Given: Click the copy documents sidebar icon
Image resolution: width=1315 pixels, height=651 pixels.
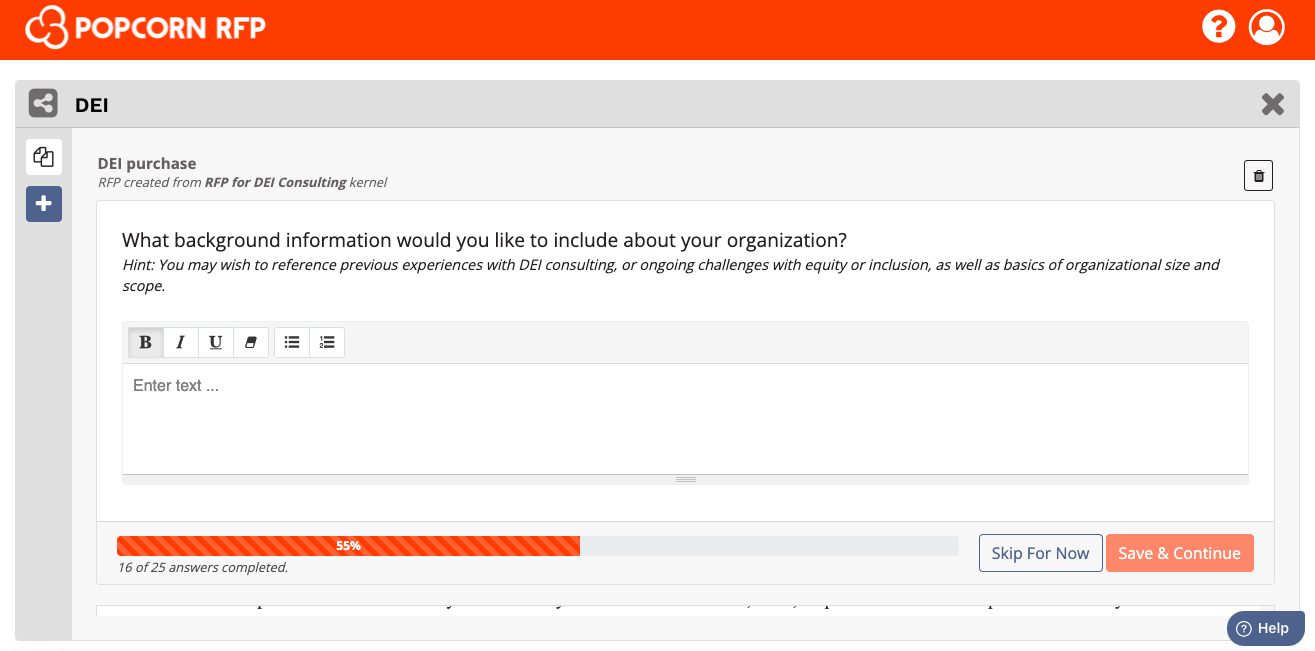Looking at the screenshot, I should coord(44,157).
